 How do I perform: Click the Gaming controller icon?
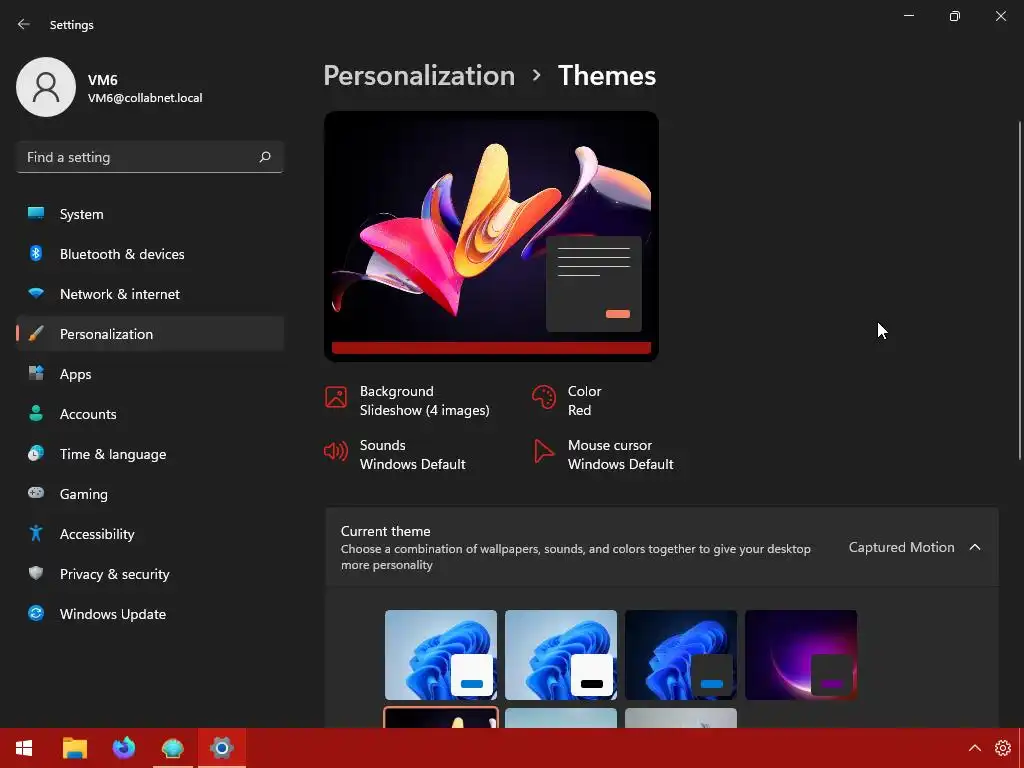pyautogui.click(x=36, y=493)
